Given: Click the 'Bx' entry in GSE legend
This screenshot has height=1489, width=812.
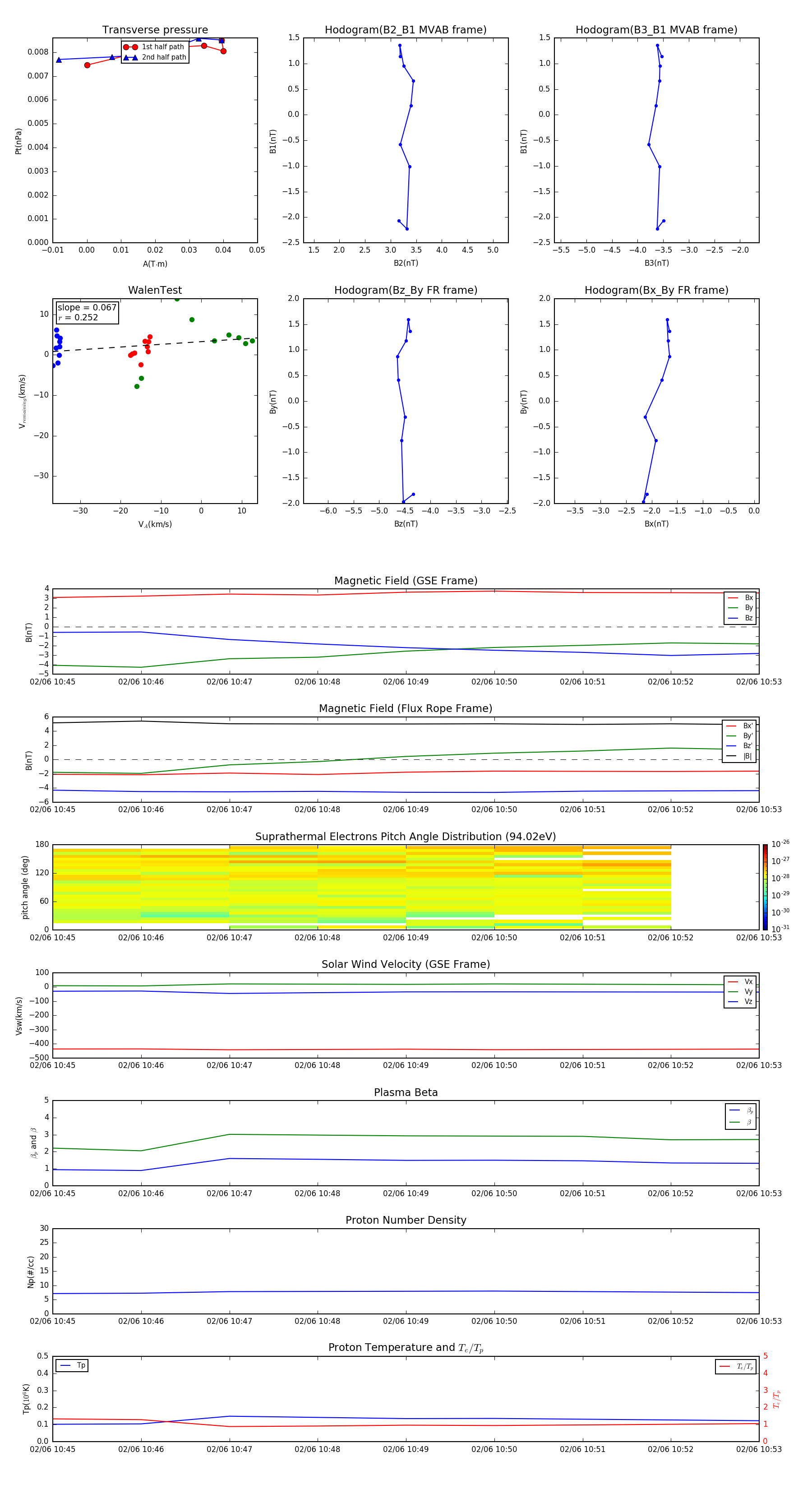Looking at the screenshot, I should (740, 598).
